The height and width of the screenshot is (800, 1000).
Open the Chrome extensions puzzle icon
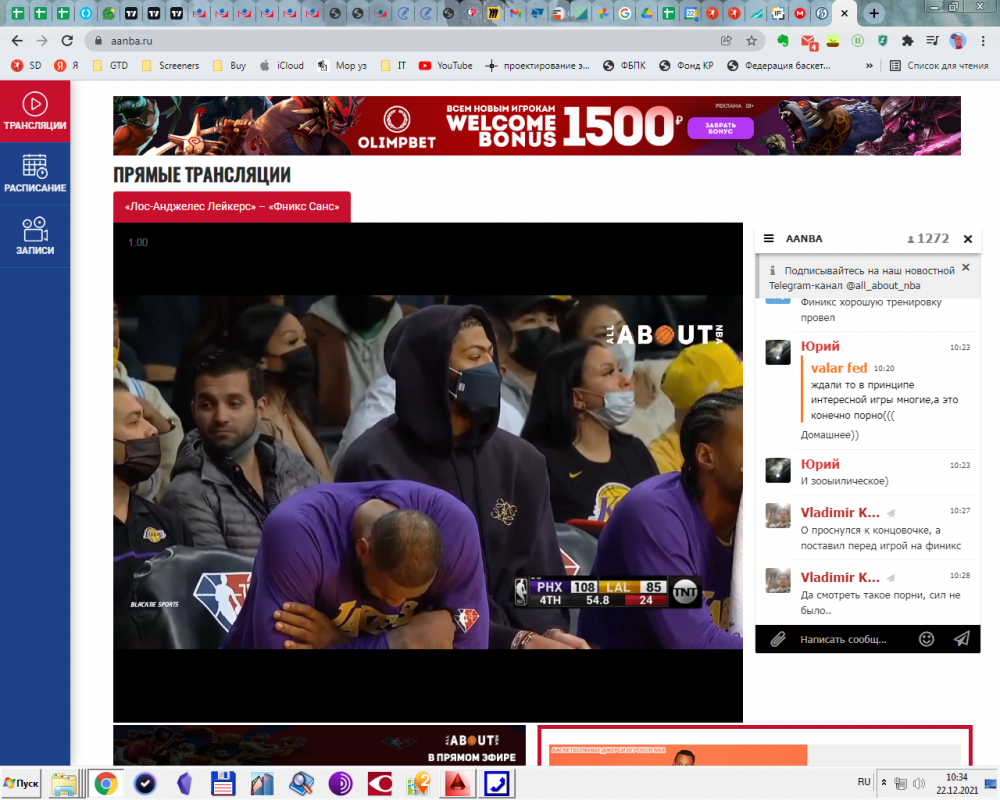coord(907,41)
